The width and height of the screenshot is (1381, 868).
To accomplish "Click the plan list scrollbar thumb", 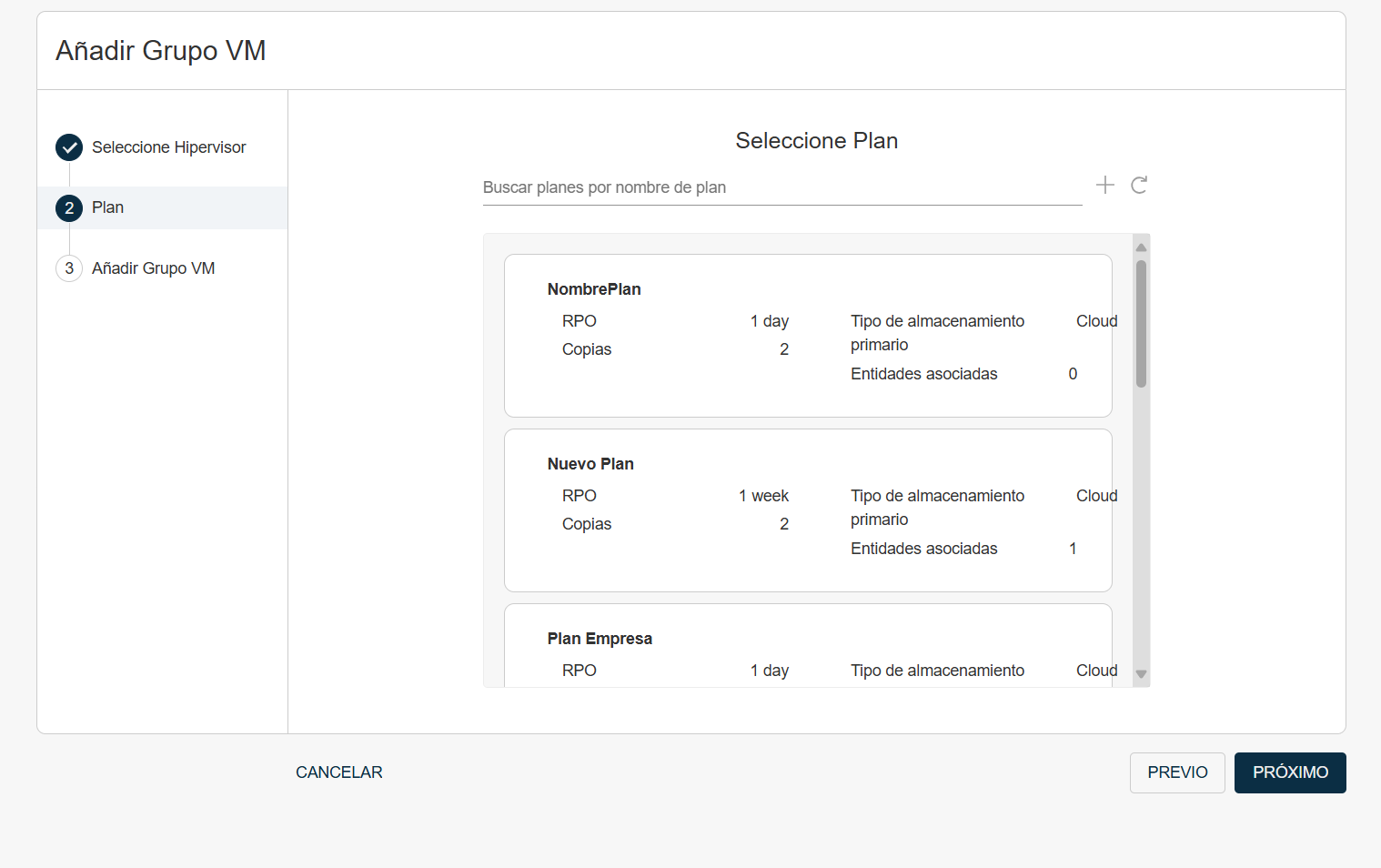I will (x=1141, y=324).
